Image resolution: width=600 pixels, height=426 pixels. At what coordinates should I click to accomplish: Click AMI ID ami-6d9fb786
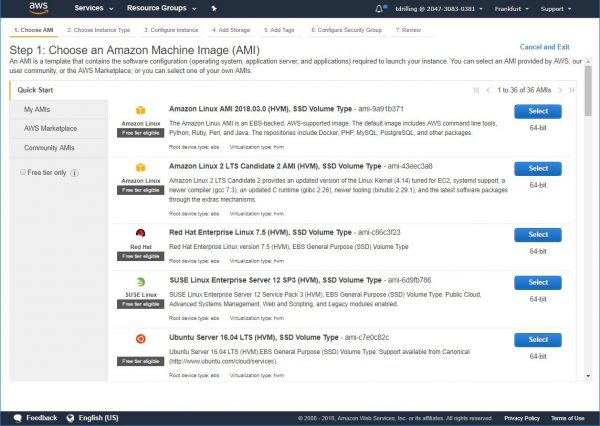(409, 281)
